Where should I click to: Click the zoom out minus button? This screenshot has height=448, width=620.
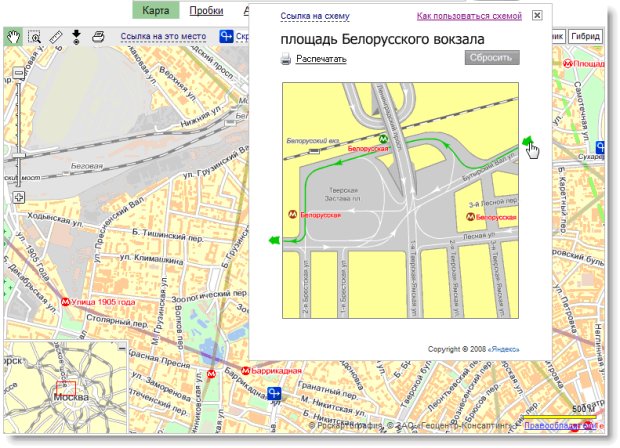click(19, 73)
